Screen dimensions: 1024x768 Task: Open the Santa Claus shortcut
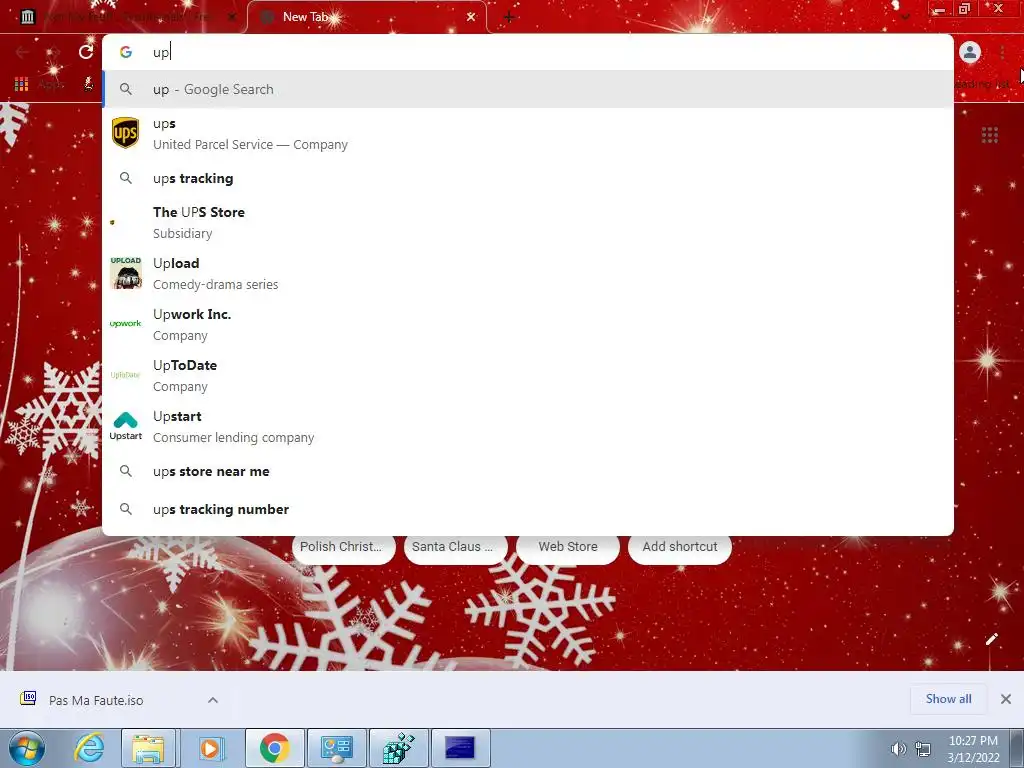pos(455,547)
